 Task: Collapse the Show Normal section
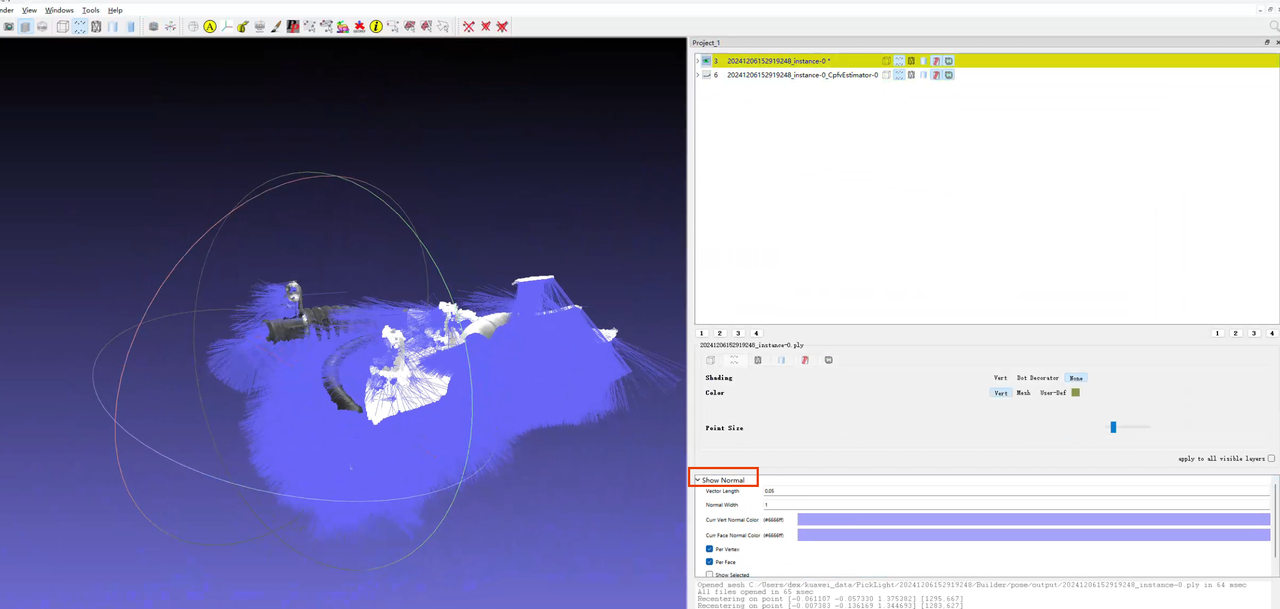tap(698, 480)
